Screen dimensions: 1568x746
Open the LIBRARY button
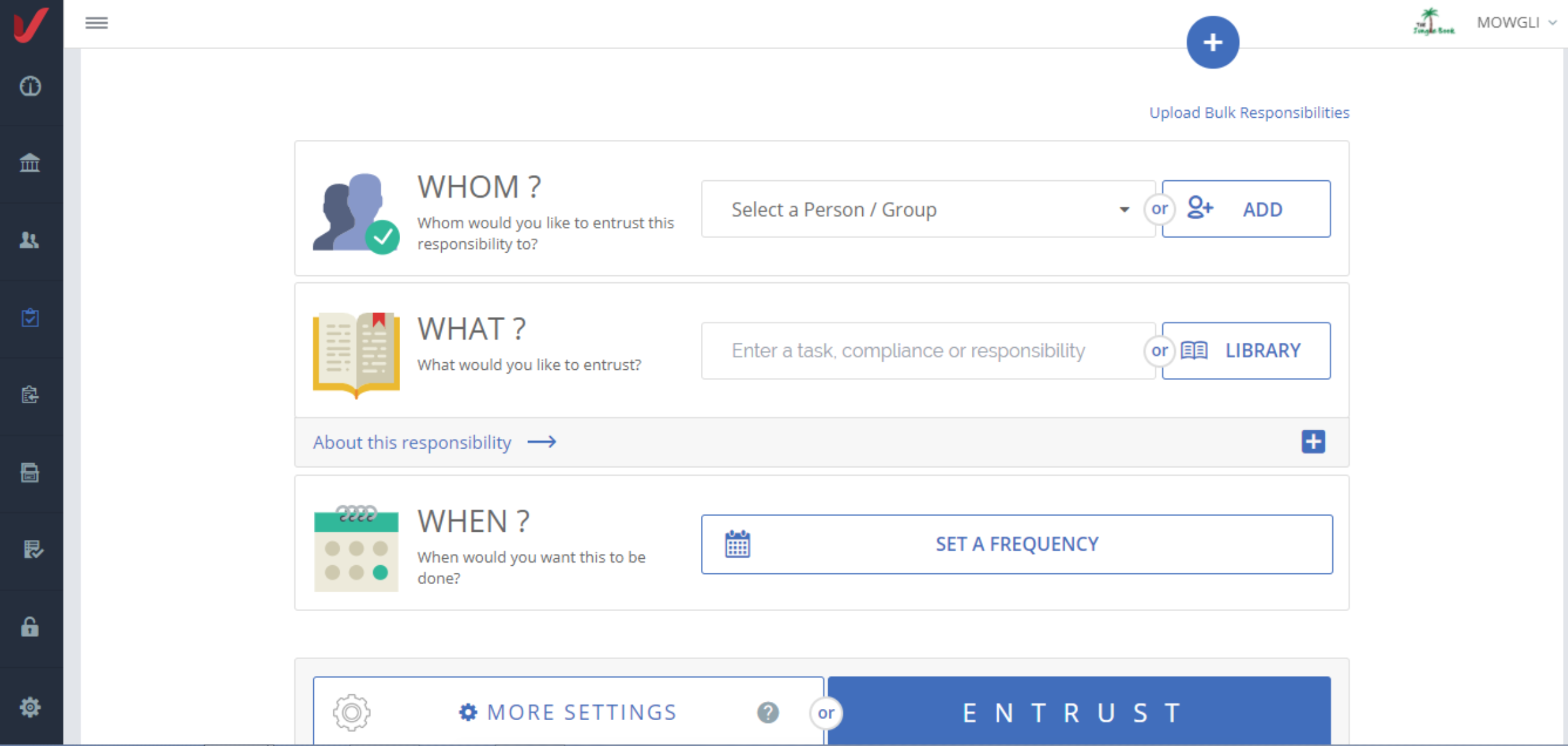pyautogui.click(x=1246, y=351)
